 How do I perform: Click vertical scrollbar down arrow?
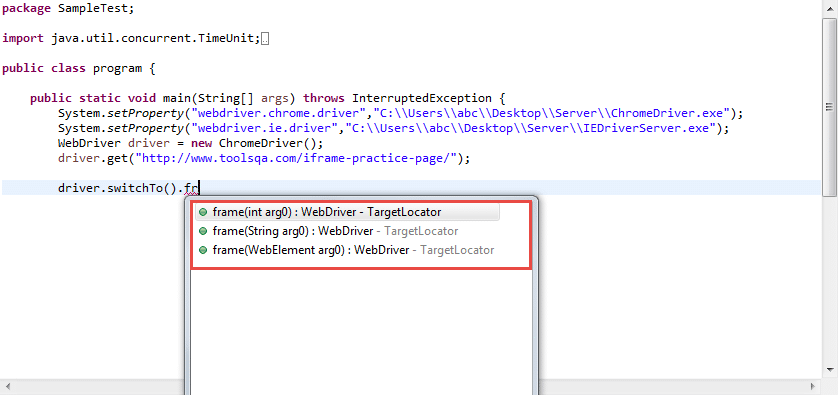pos(830,369)
